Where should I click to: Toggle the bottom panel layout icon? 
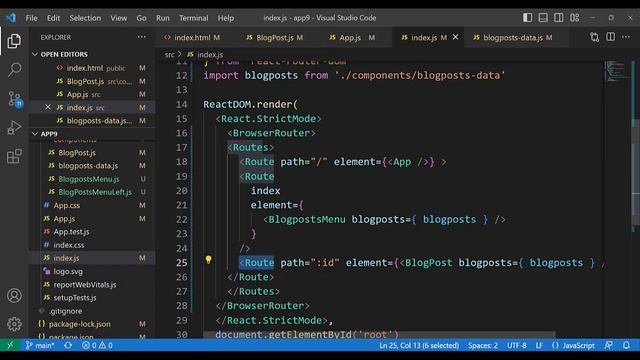[543, 18]
